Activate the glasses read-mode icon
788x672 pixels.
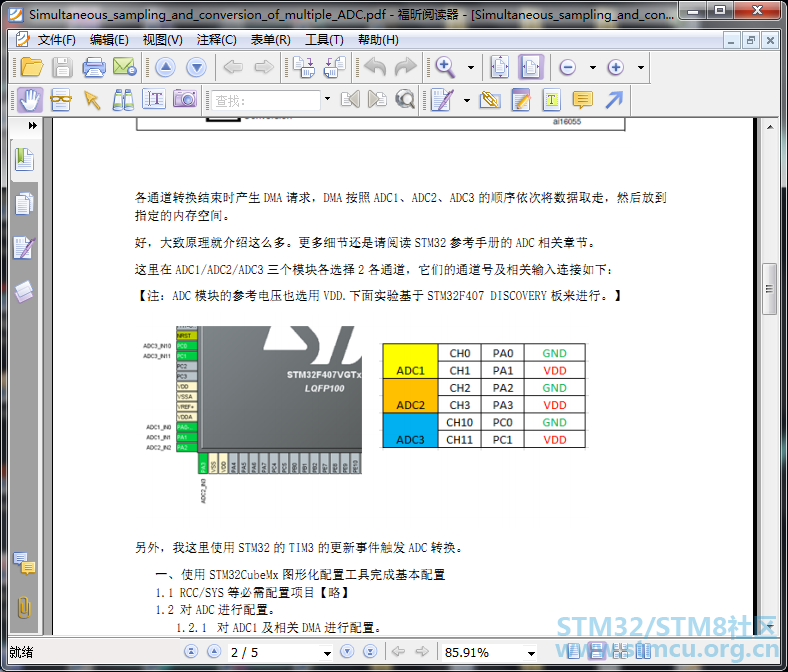pyautogui.click(x=61, y=100)
